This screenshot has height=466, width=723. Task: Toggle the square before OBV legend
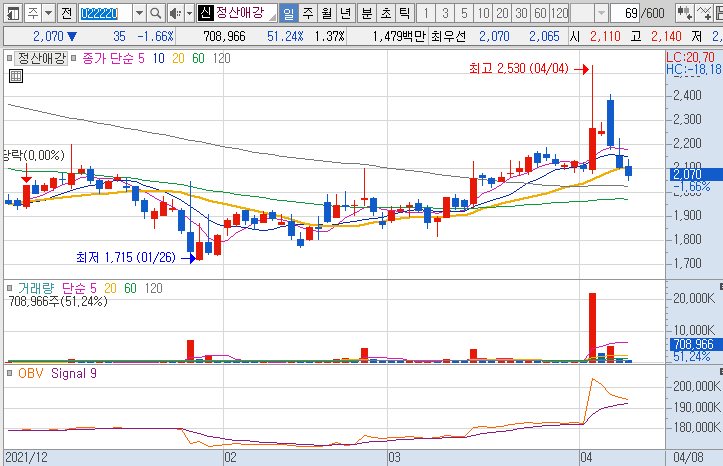coord(9,373)
